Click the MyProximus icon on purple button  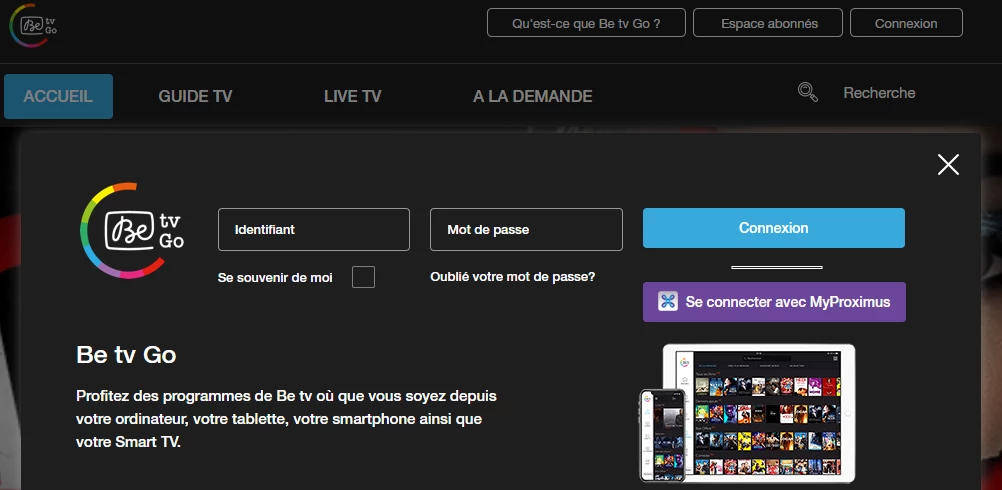[x=668, y=302]
